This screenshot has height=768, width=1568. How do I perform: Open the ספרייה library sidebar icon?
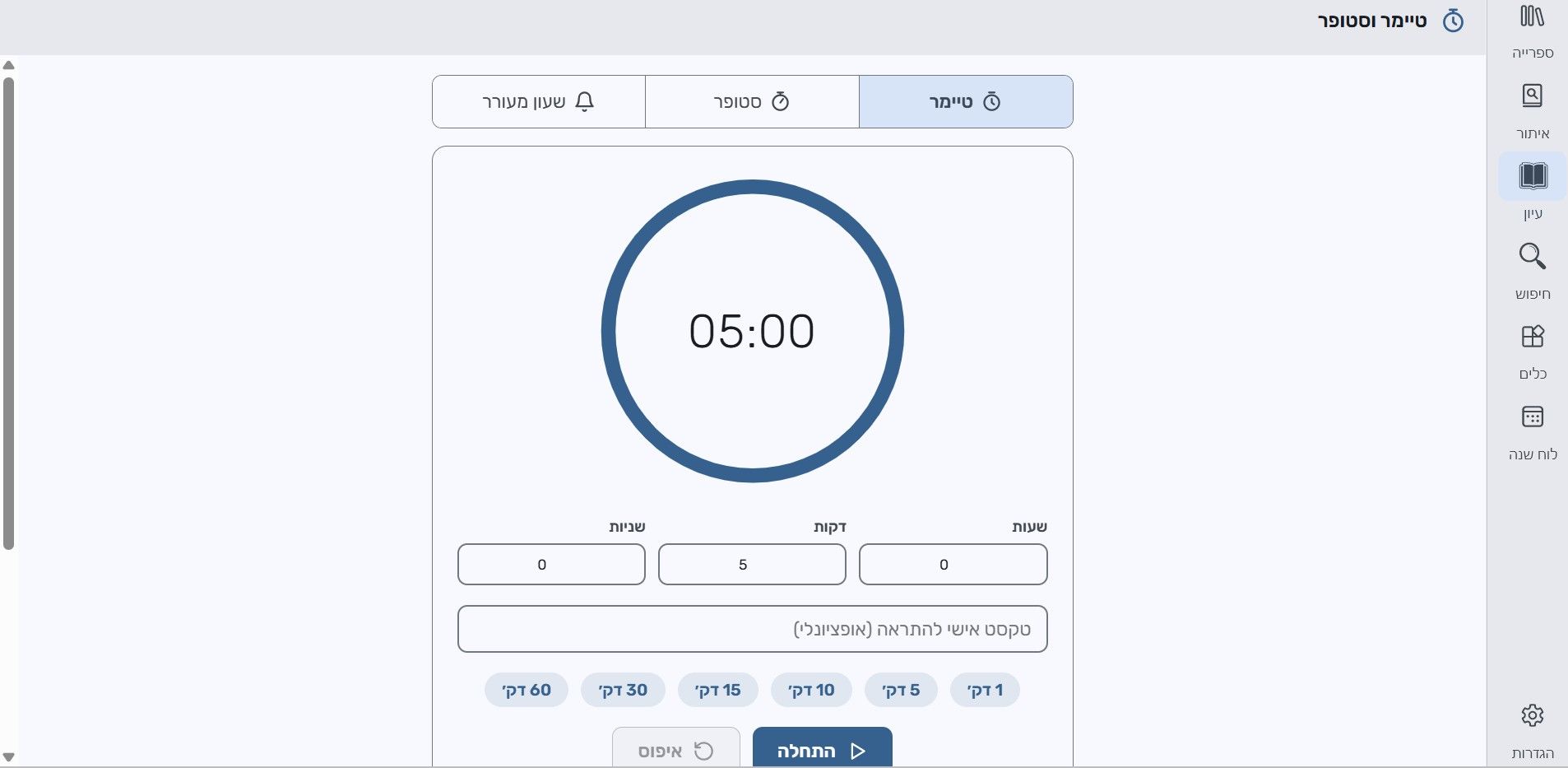(1533, 17)
